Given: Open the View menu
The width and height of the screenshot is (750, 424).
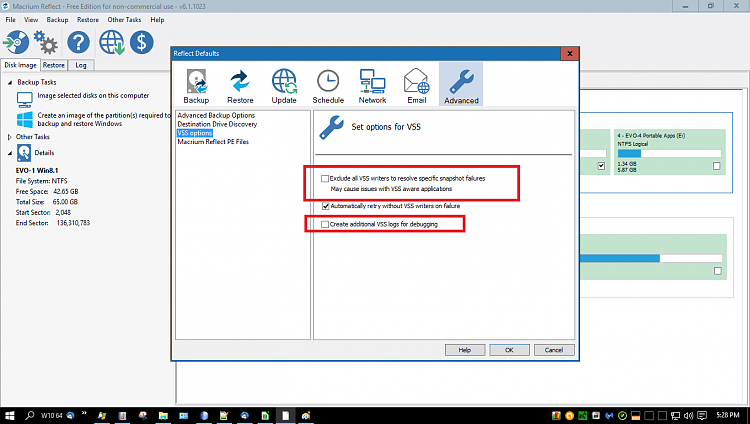Looking at the screenshot, I should (31, 20).
